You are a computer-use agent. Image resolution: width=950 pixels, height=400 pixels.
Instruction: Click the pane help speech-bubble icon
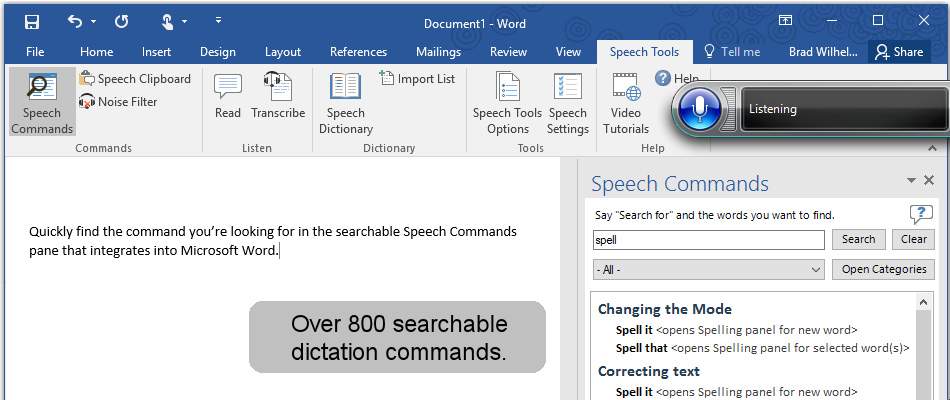click(921, 214)
